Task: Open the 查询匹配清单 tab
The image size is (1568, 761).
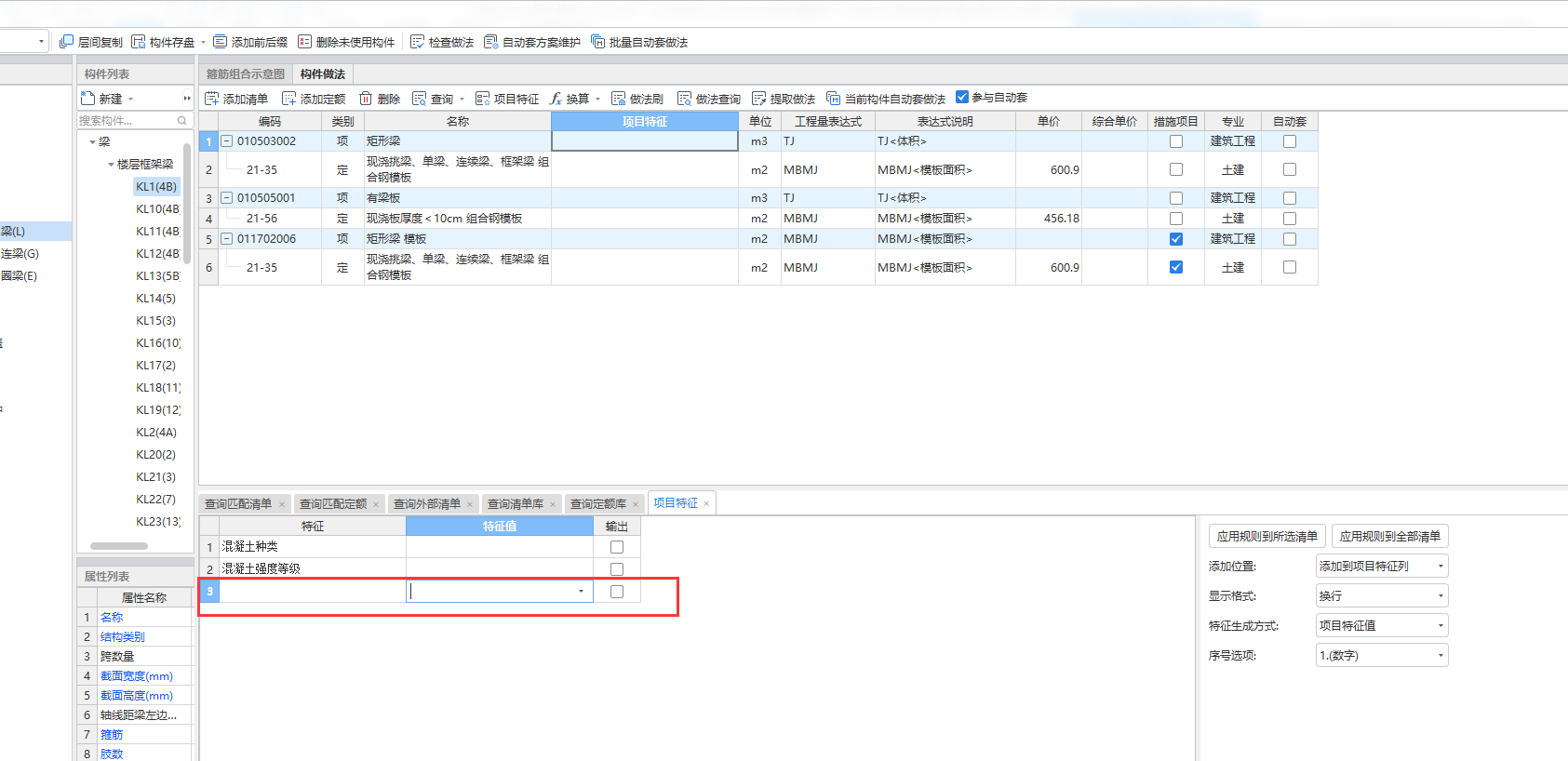Action: coord(238,504)
